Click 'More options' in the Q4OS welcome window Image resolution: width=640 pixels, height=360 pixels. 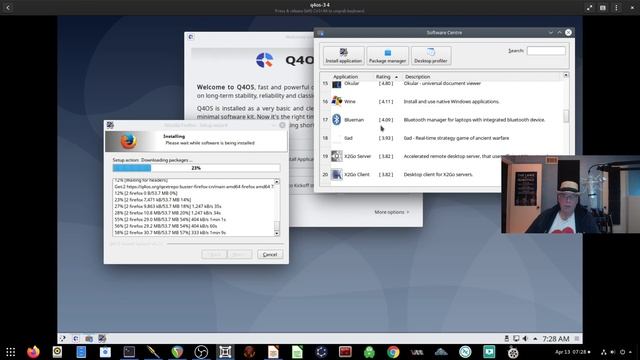tap(391, 212)
